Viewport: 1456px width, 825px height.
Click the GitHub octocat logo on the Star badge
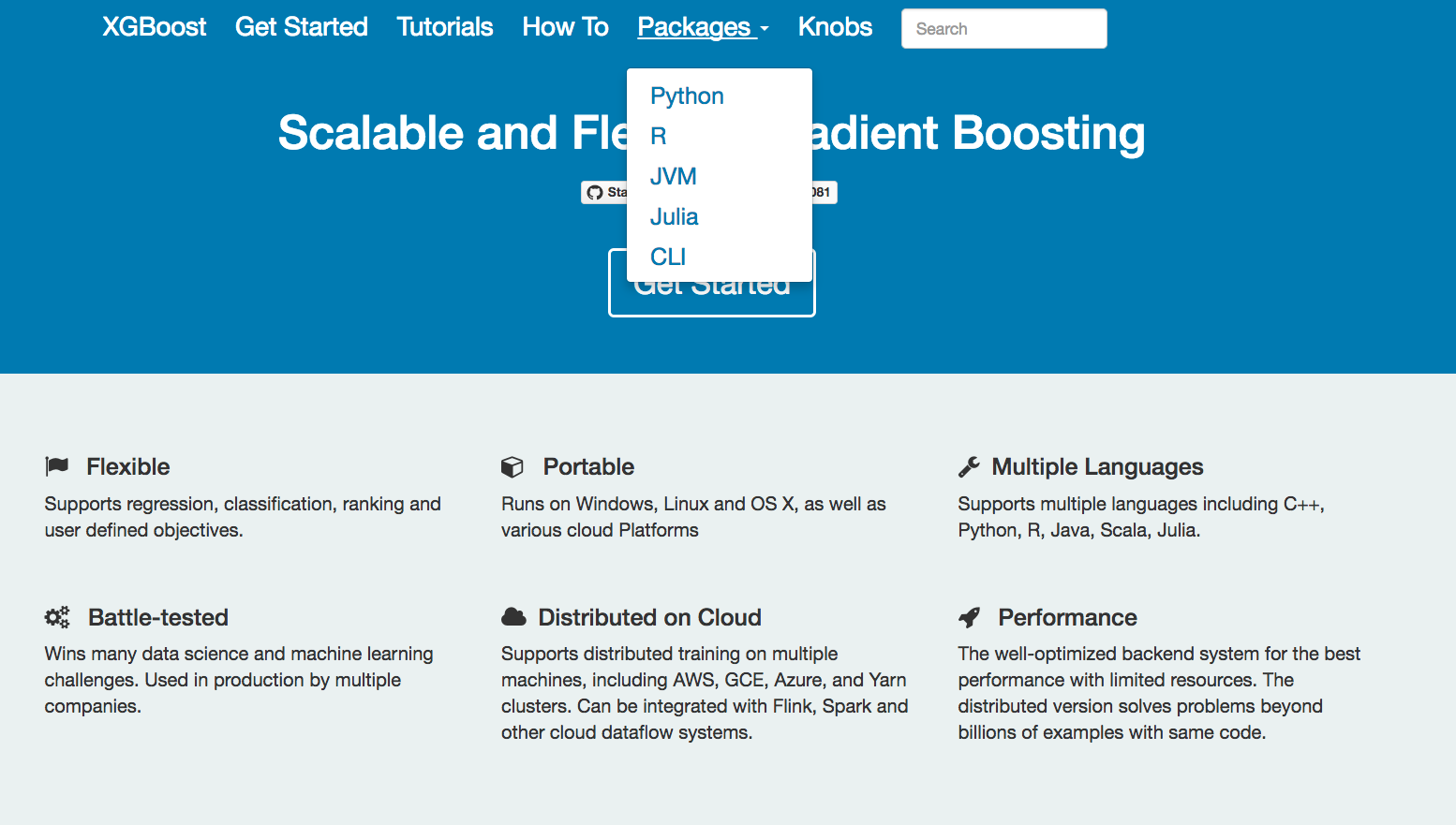pos(596,192)
